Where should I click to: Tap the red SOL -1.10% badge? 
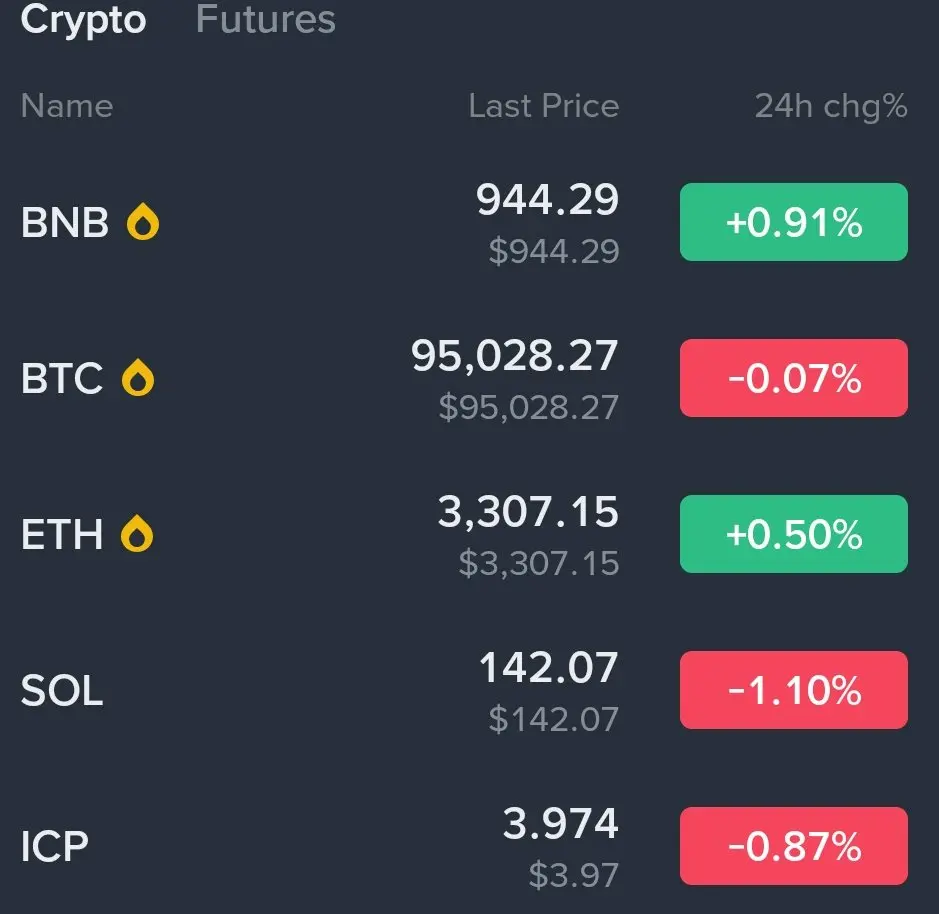click(x=793, y=690)
